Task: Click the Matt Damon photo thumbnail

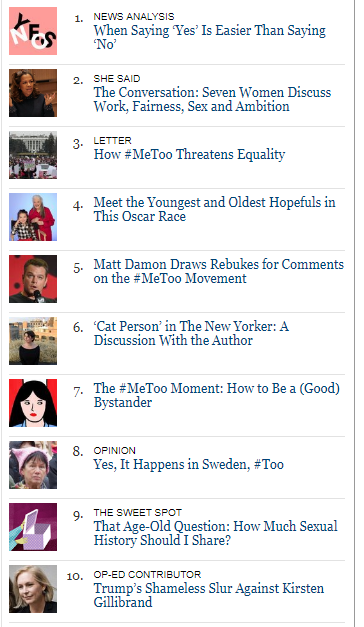Action: pyautogui.click(x=33, y=279)
